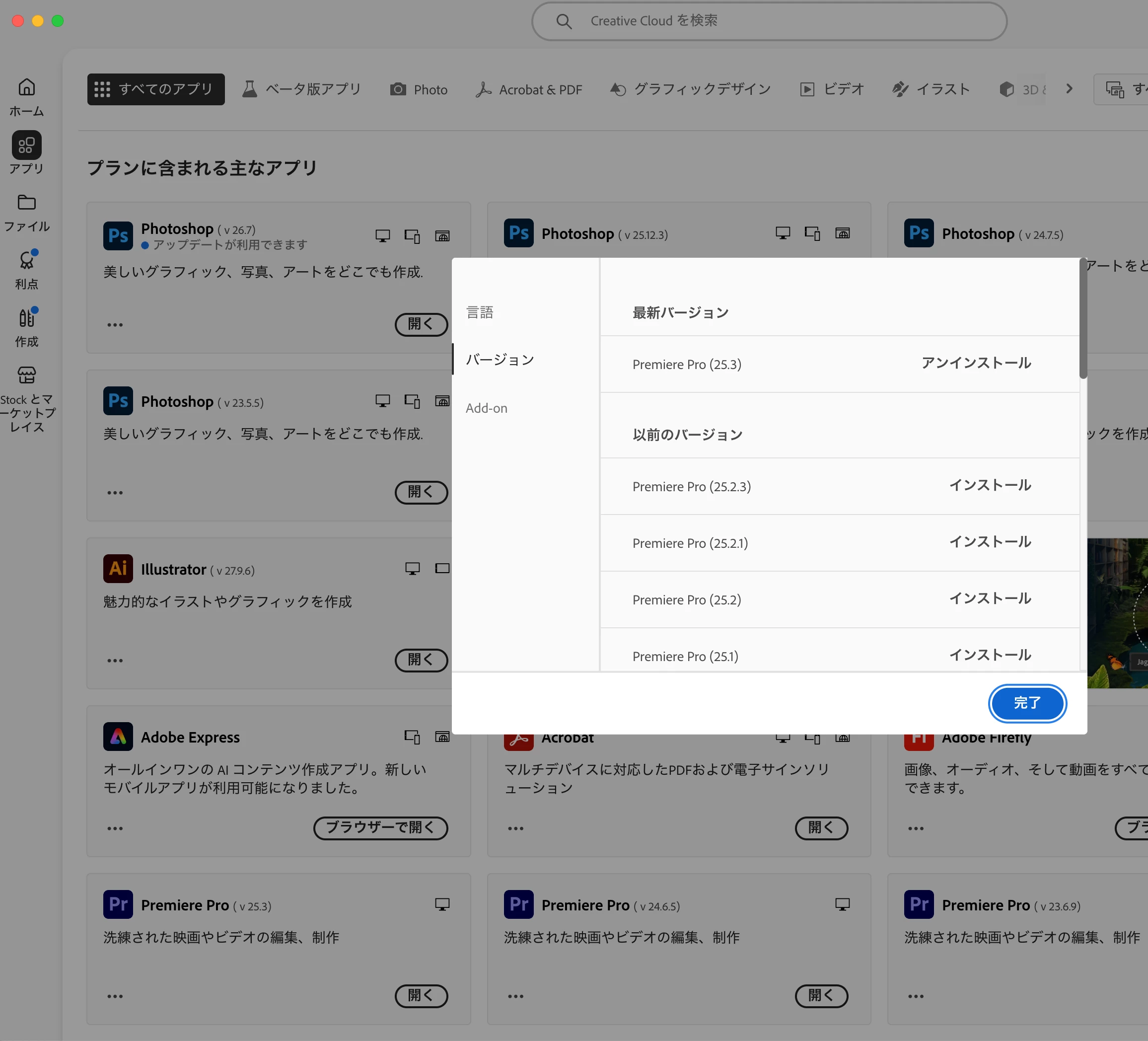Viewport: 1148px width, 1041px height.
Task: Uninstall Premiere Pro (25.3)
Action: coord(976,364)
